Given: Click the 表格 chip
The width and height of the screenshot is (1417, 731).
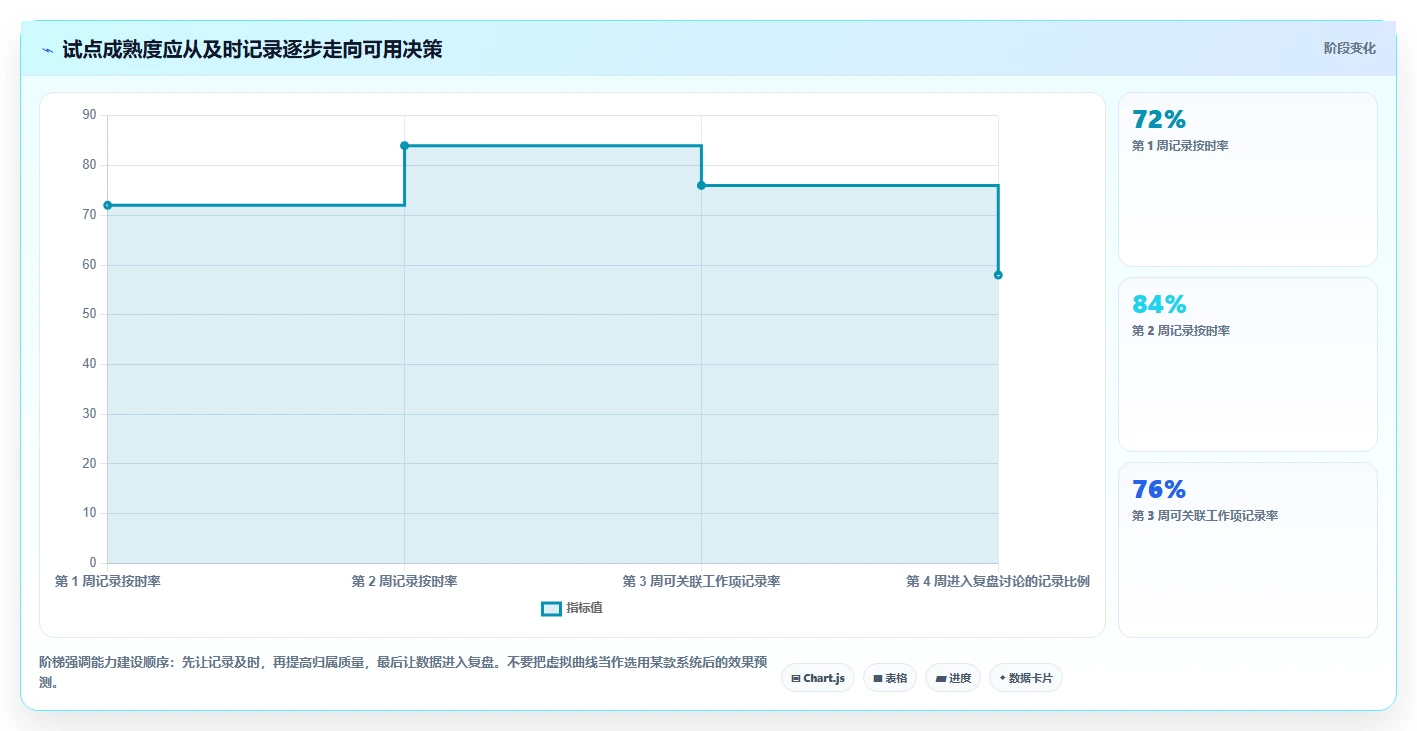Looking at the screenshot, I should click(x=890, y=678).
